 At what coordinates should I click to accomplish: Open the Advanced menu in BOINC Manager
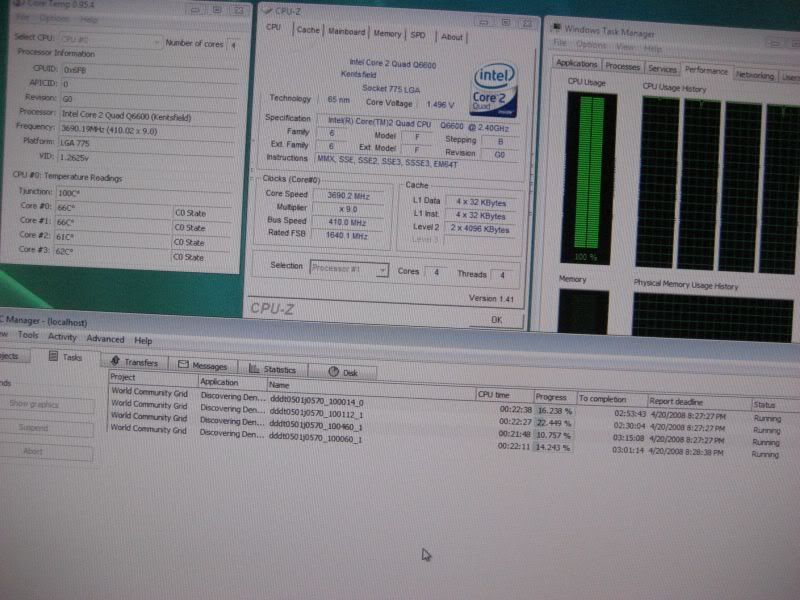point(105,339)
